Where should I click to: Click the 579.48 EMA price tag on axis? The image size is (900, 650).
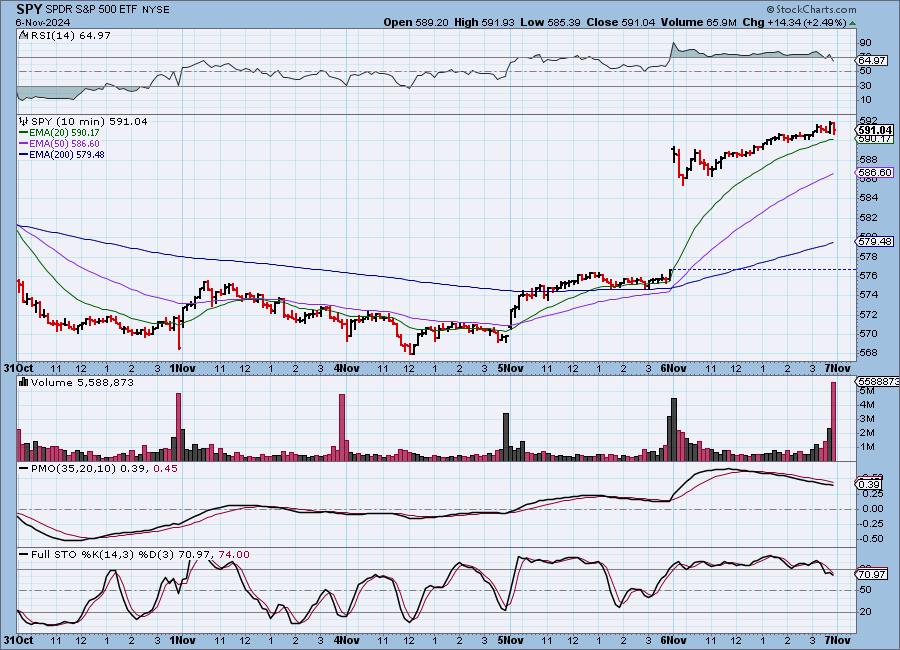pos(875,241)
